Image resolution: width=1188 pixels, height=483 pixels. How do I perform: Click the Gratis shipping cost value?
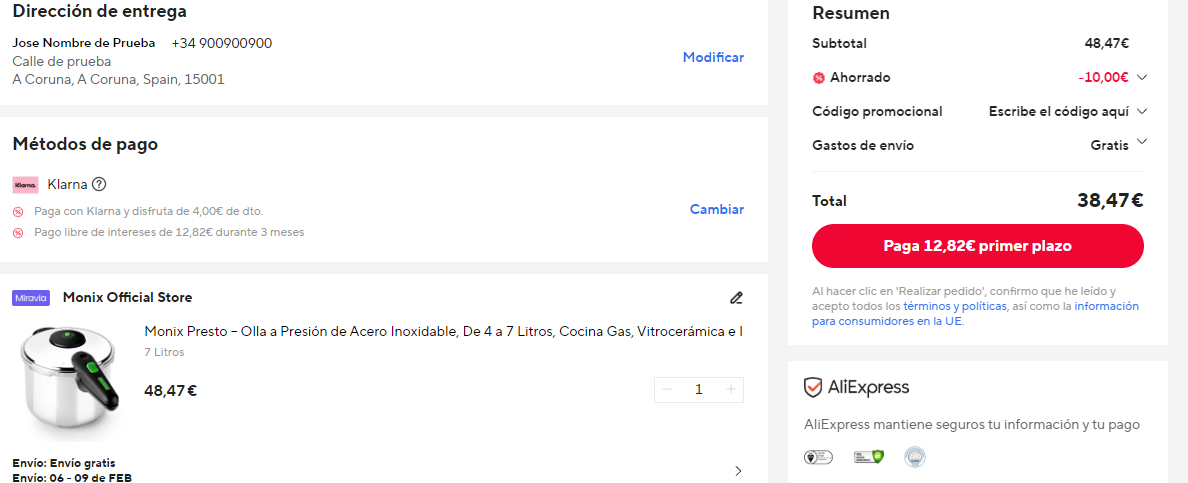tap(1110, 145)
